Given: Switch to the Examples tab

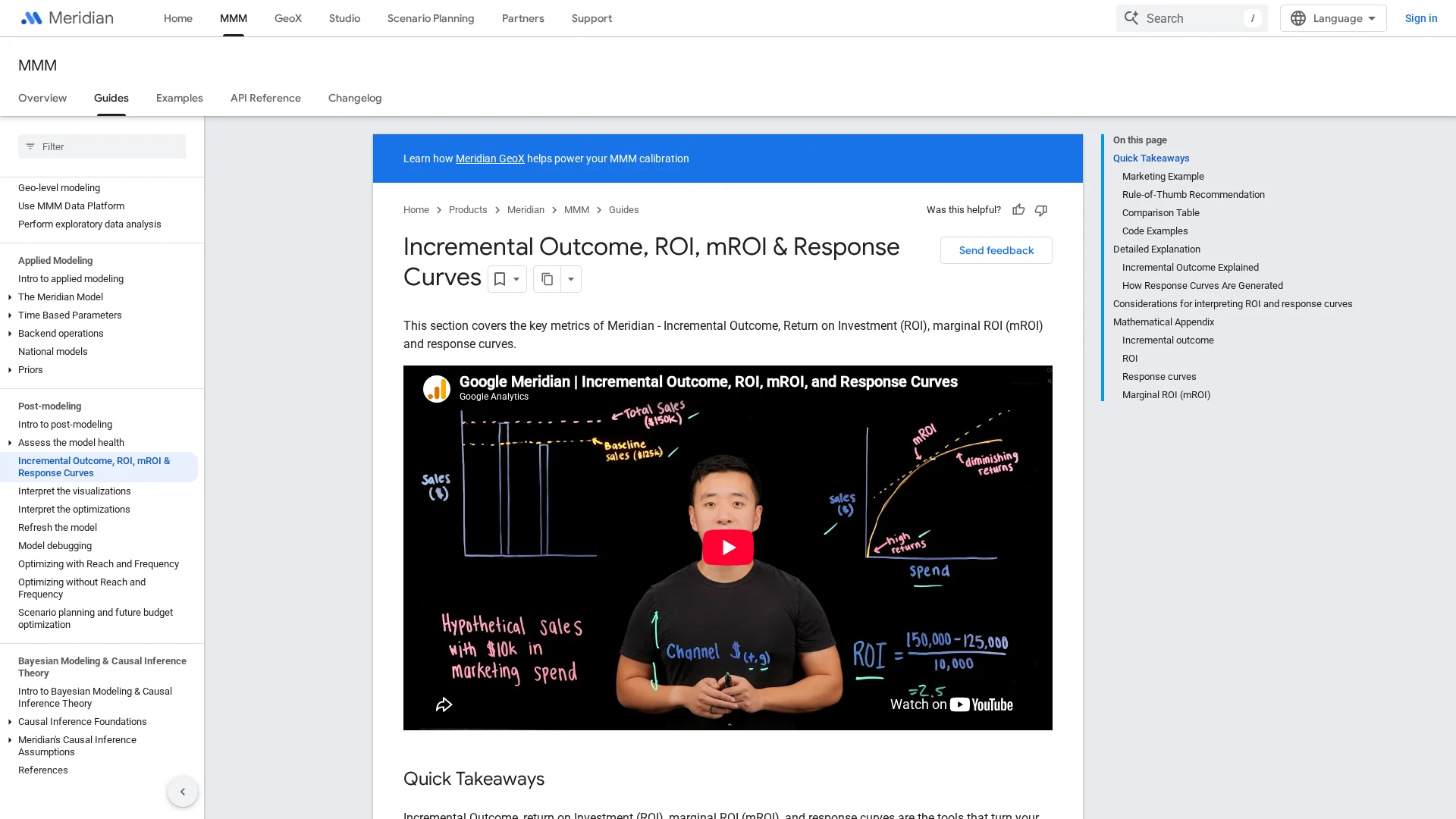Looking at the screenshot, I should tap(180, 98).
